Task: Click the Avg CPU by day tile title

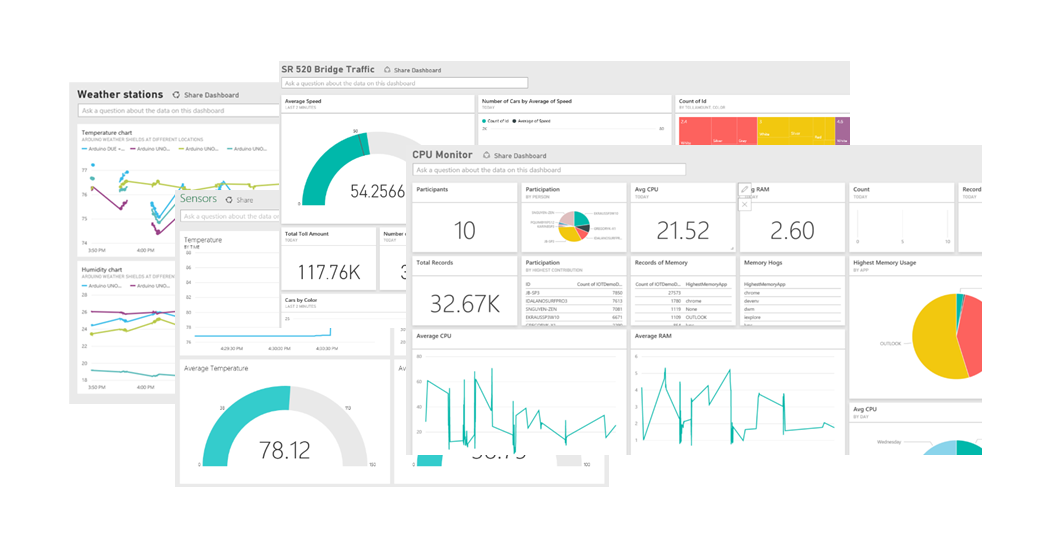Action: pyautogui.click(x=865, y=409)
